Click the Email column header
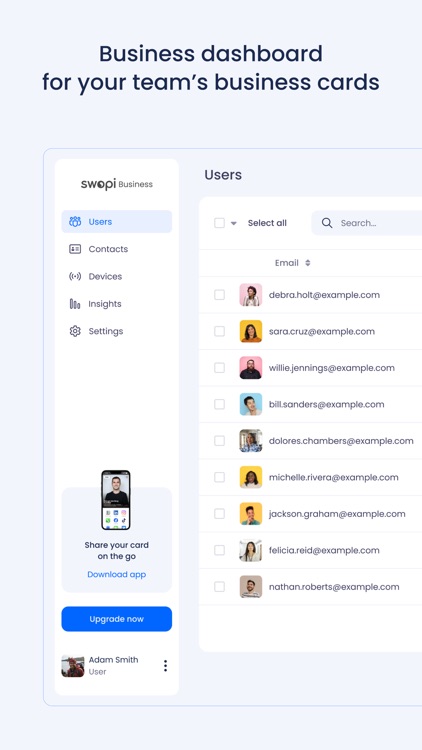 (x=287, y=263)
